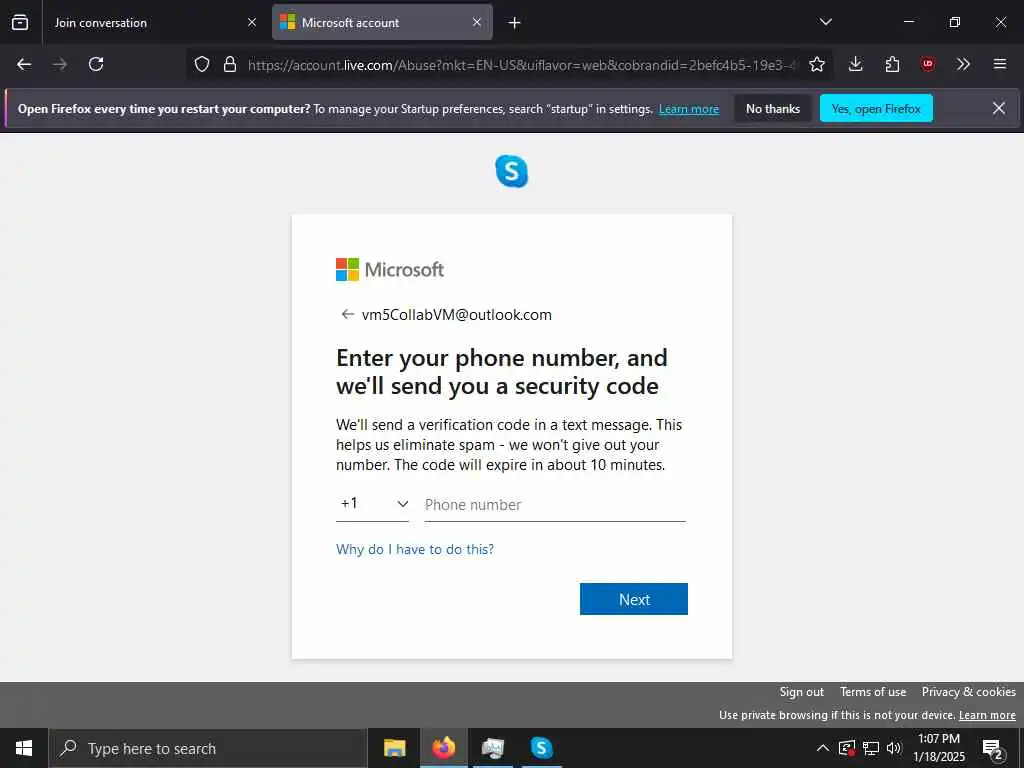Focus the Phone number input field
This screenshot has height=768, width=1024.
tap(555, 505)
